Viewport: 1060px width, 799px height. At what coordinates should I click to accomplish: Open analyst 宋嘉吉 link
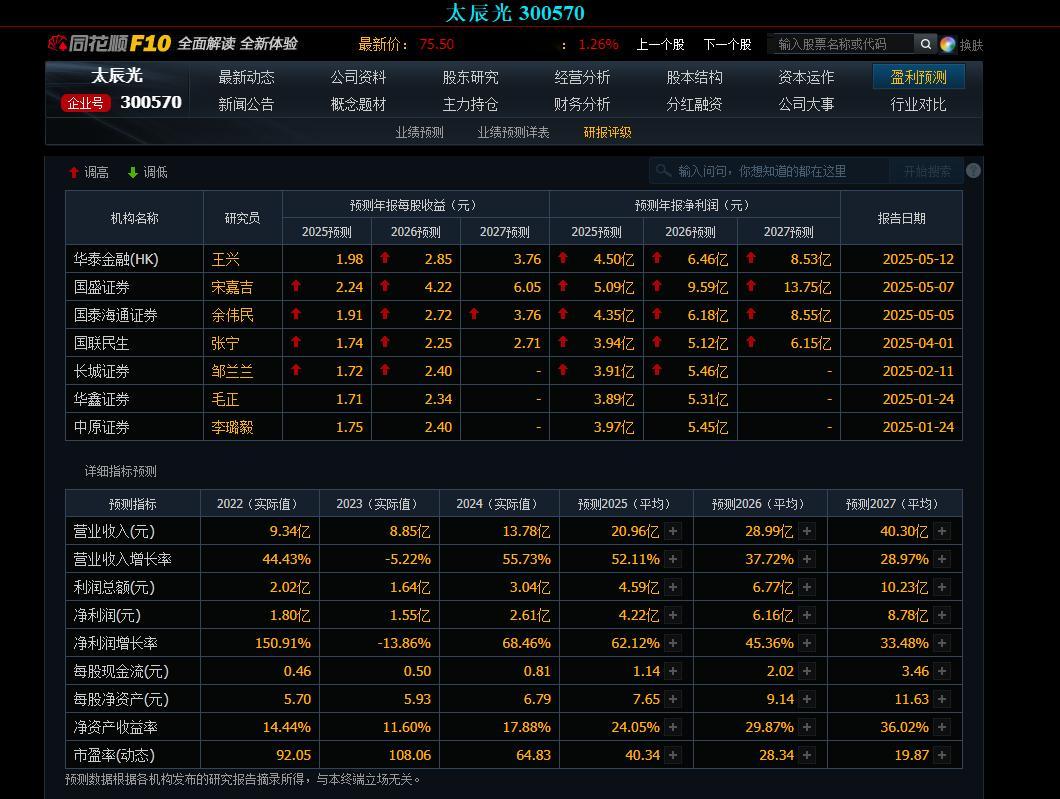point(232,287)
